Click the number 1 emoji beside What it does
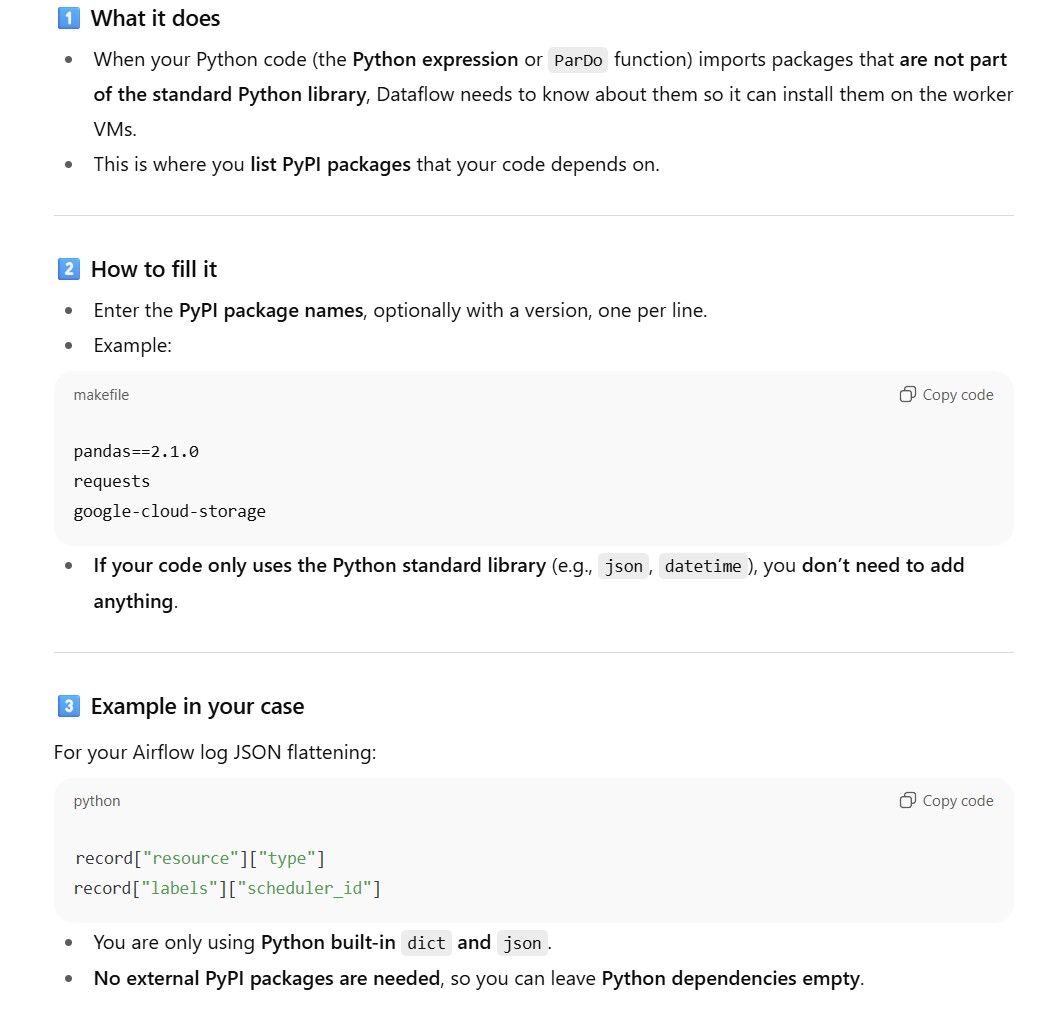Image resolution: width=1044 pixels, height=1013 pixels. pos(68,18)
